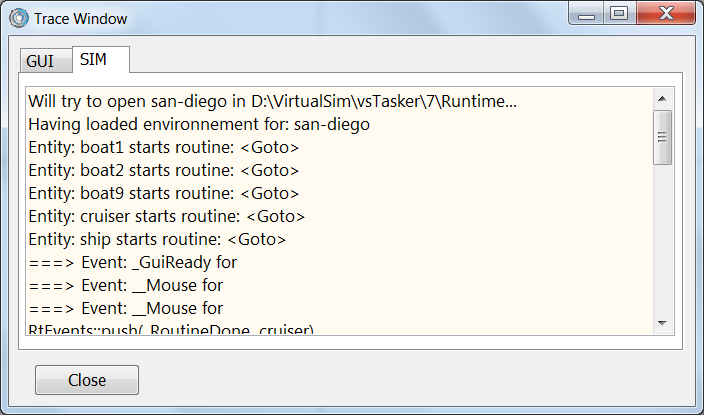The height and width of the screenshot is (415, 704).
Task: Click the empty scrollbar track below the thumb
Action: tap(661, 240)
